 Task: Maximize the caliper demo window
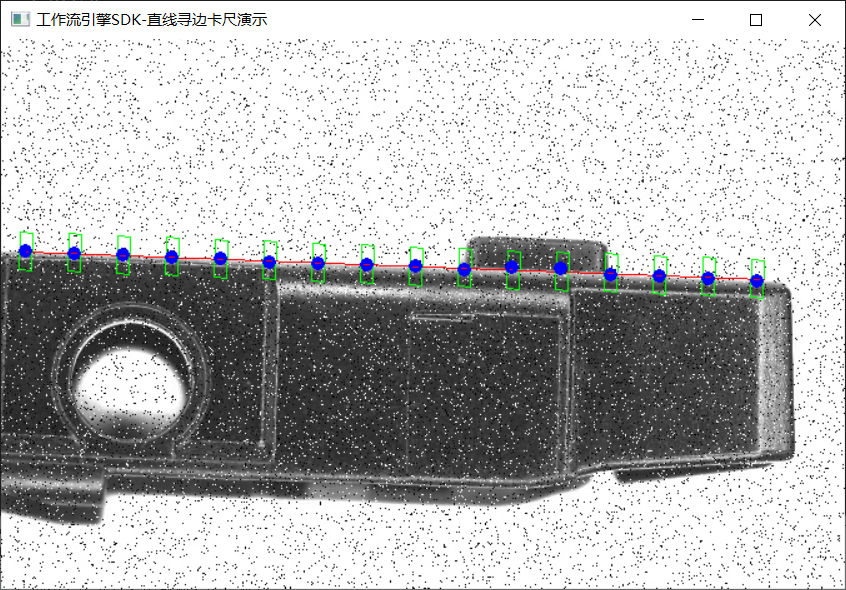pos(756,19)
